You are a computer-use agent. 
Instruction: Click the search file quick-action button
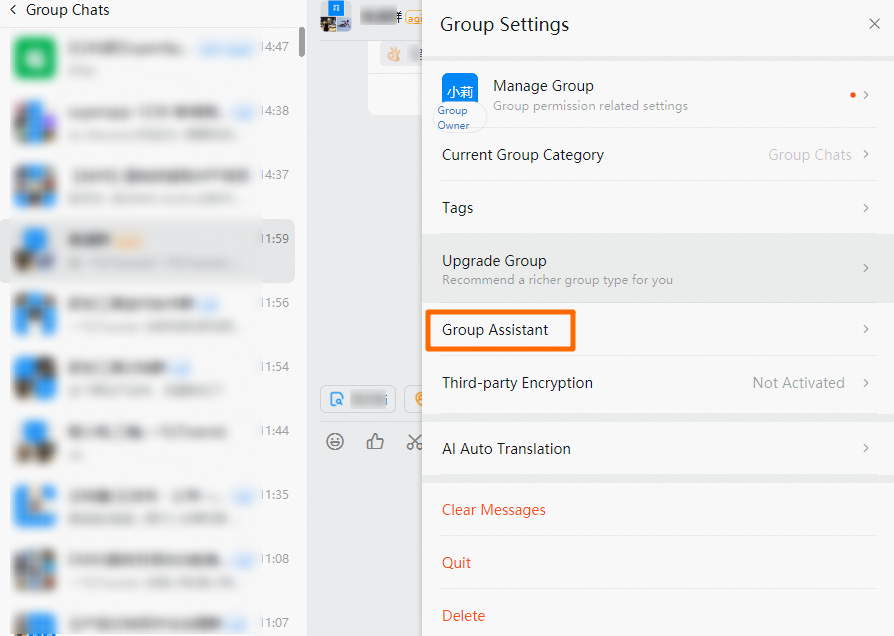click(x=358, y=399)
